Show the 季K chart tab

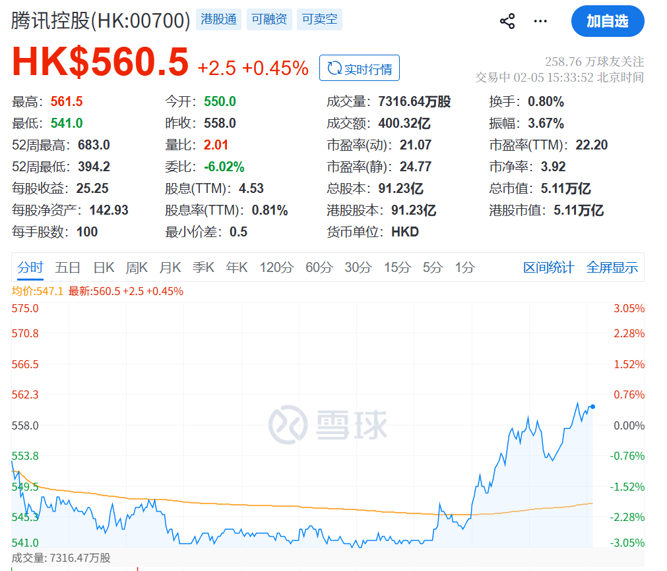[203, 267]
